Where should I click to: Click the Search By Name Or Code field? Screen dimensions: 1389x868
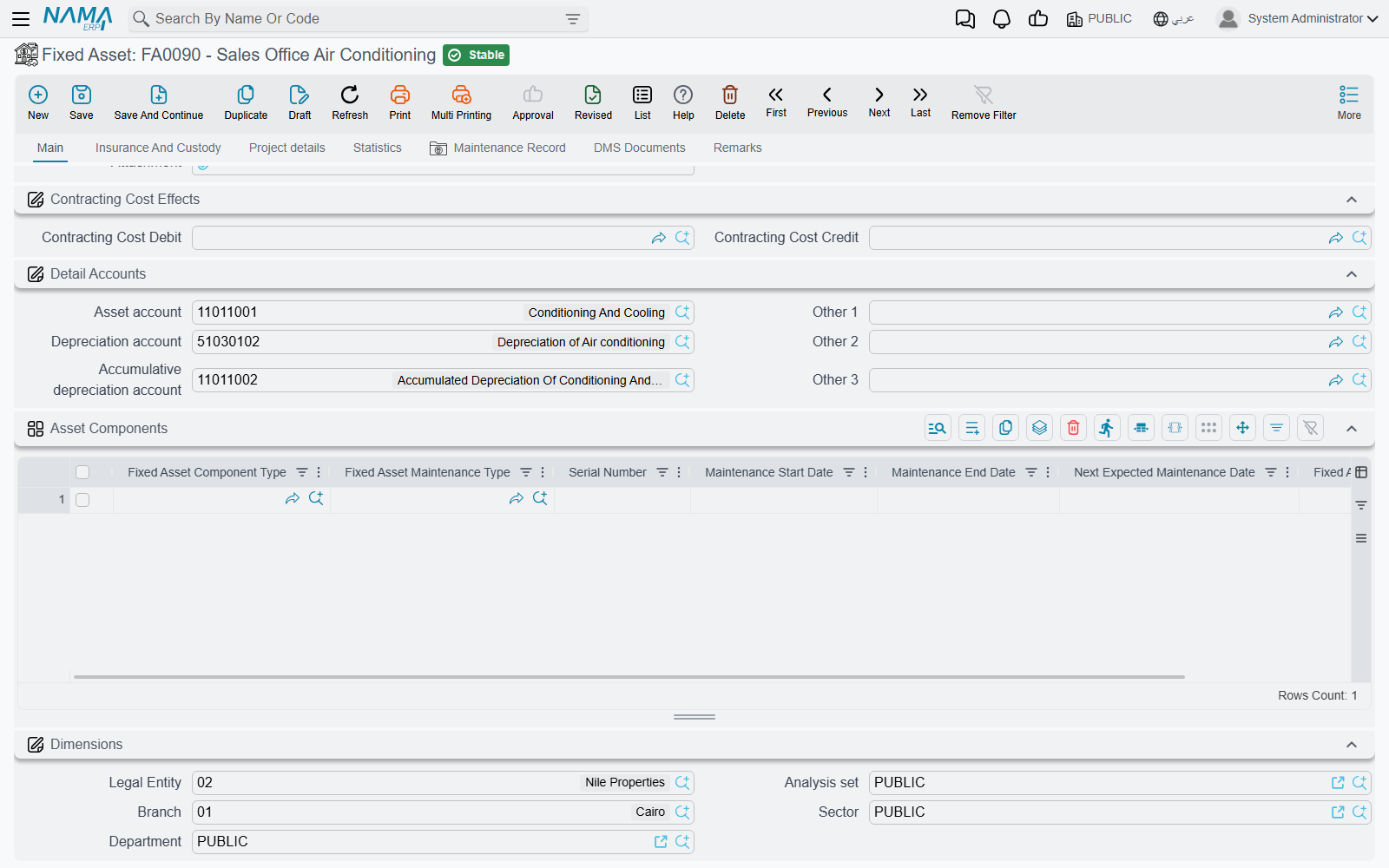(359, 19)
